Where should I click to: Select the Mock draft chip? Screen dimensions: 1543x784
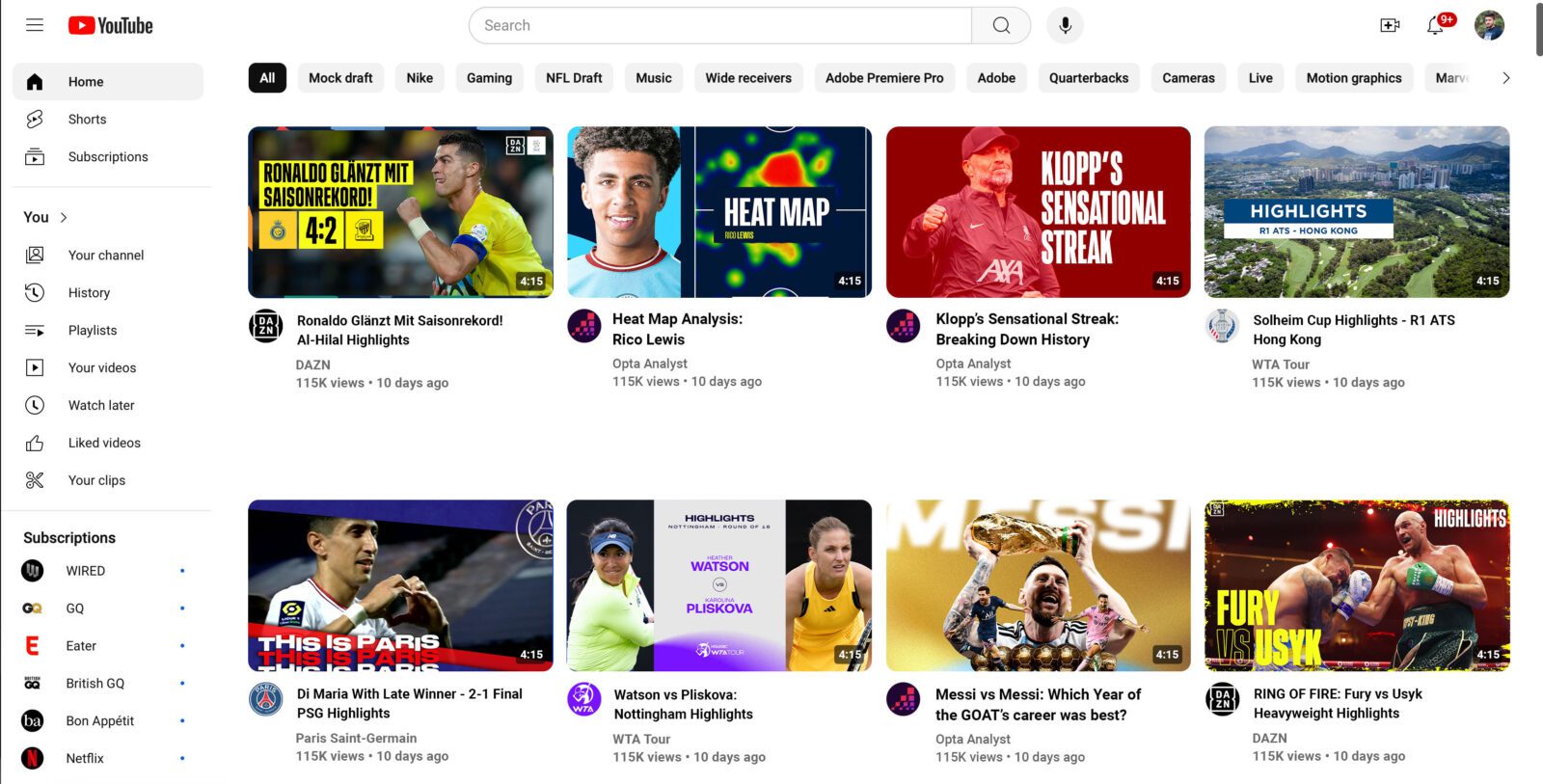coord(340,78)
